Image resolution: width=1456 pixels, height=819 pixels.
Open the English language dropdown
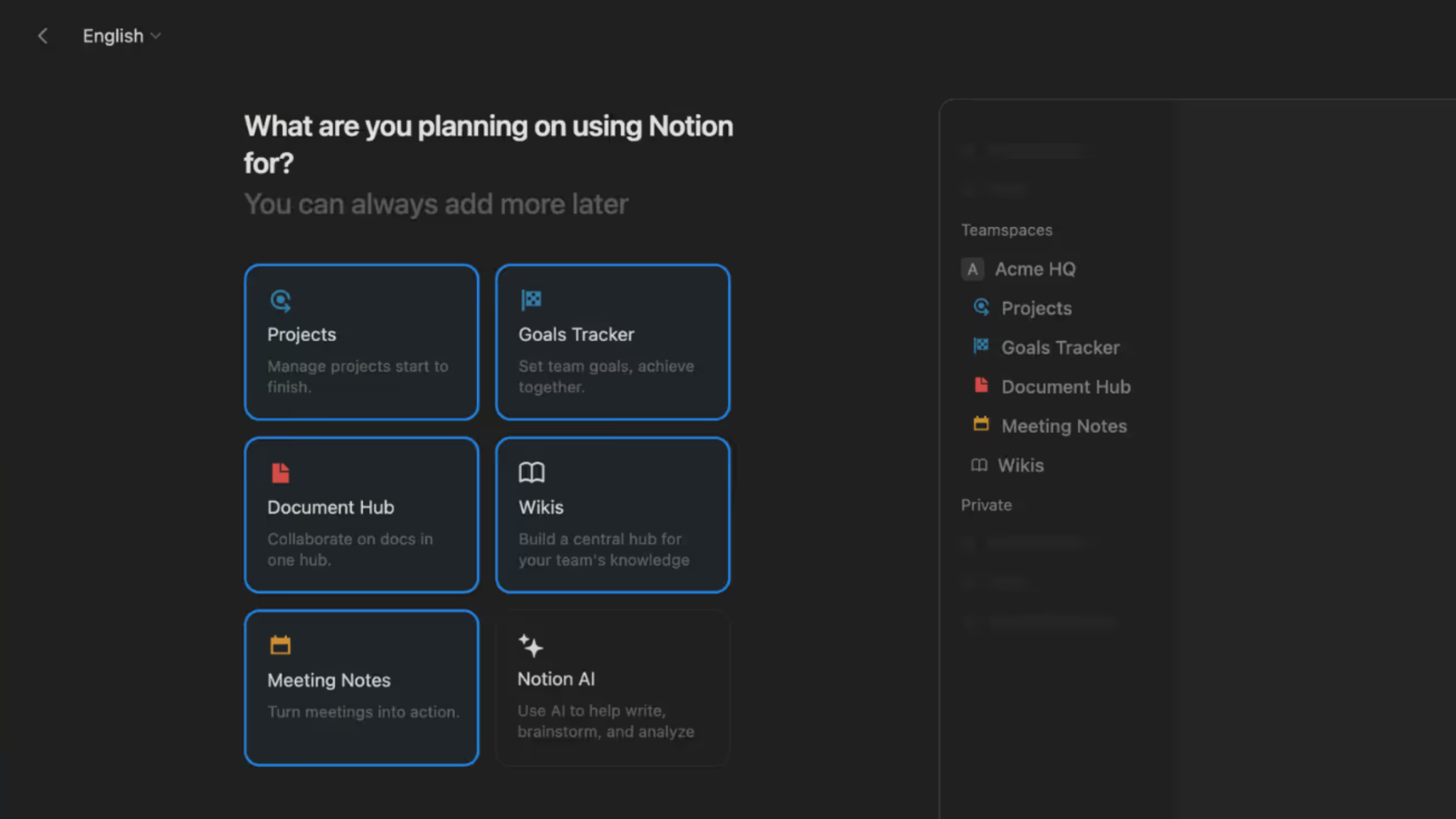click(122, 36)
